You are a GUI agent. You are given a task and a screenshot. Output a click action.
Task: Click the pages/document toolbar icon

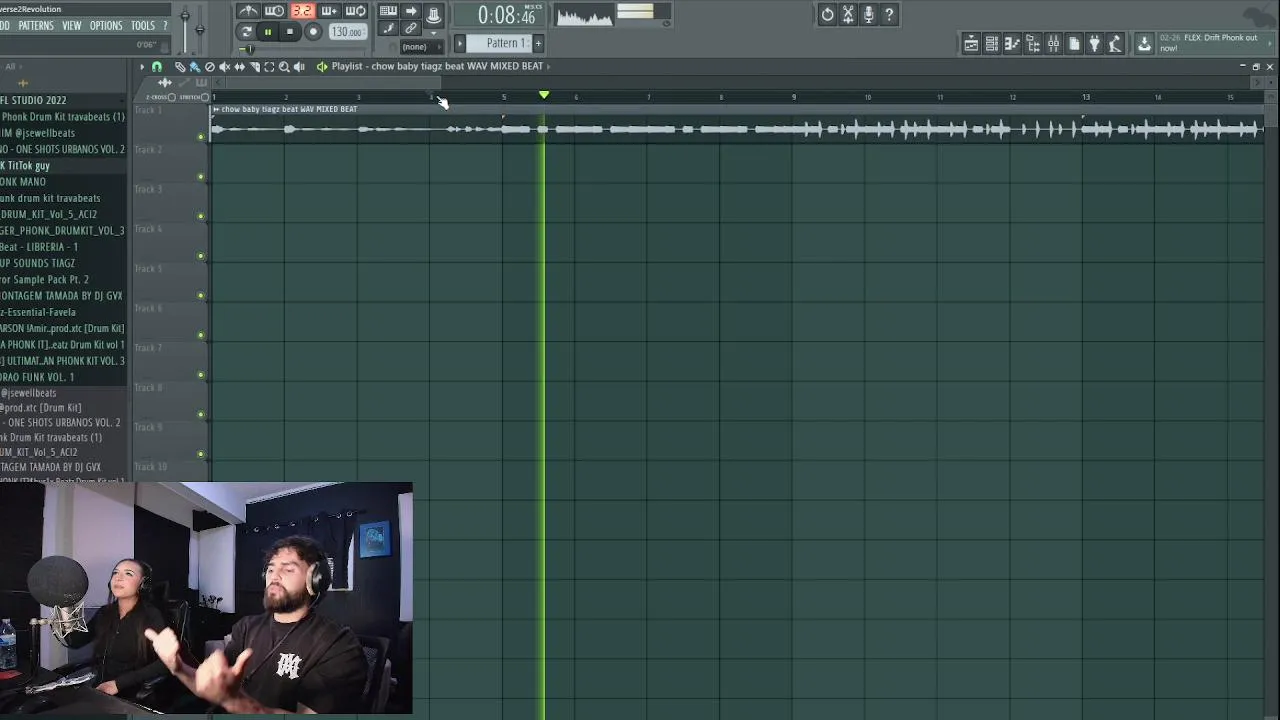1074,44
